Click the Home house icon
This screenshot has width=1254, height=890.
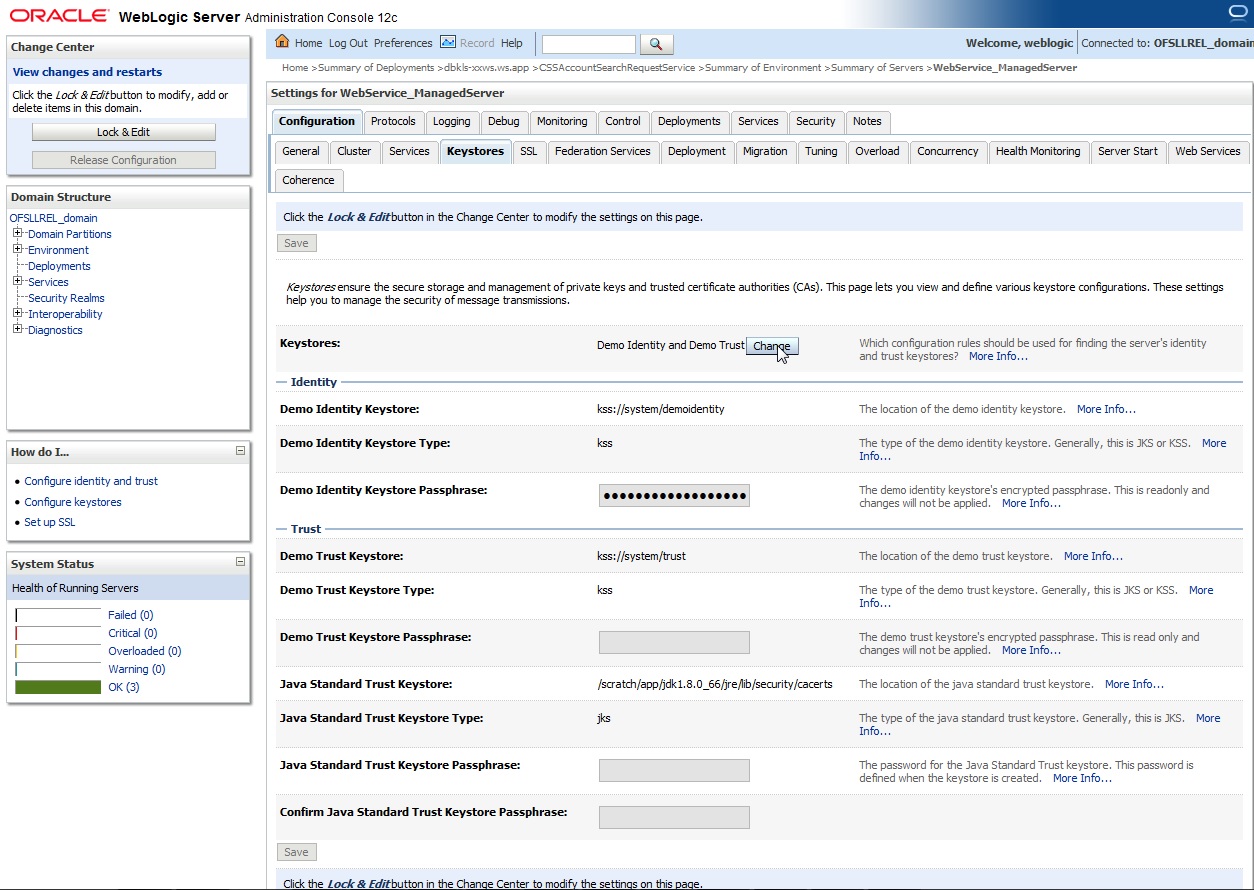(x=282, y=42)
